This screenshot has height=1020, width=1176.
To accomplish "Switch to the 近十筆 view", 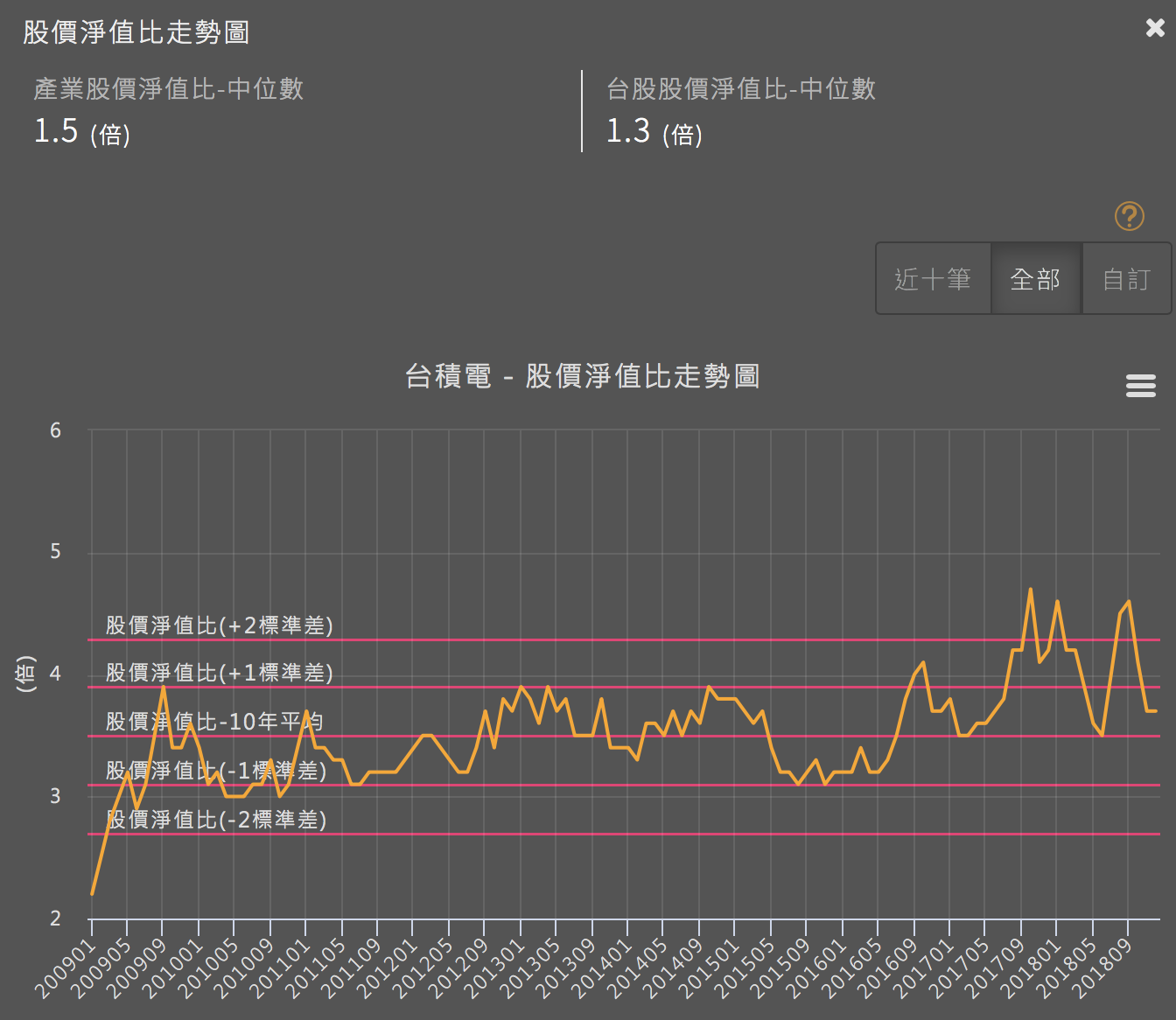I will [x=933, y=278].
